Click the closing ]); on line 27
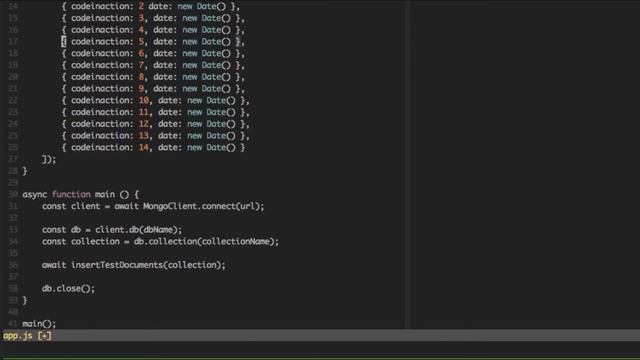The image size is (640, 360). 49,159
